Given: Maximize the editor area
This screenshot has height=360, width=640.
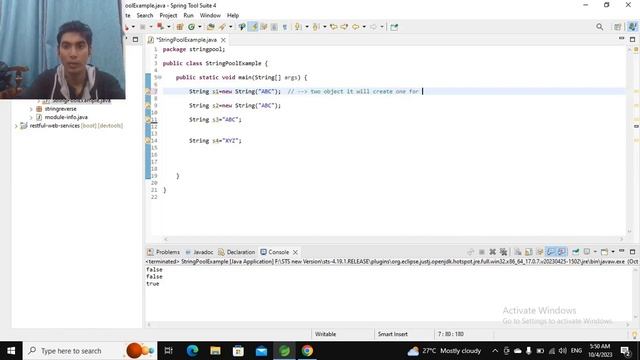Looking at the screenshot, I should pyautogui.click(x=632, y=39).
